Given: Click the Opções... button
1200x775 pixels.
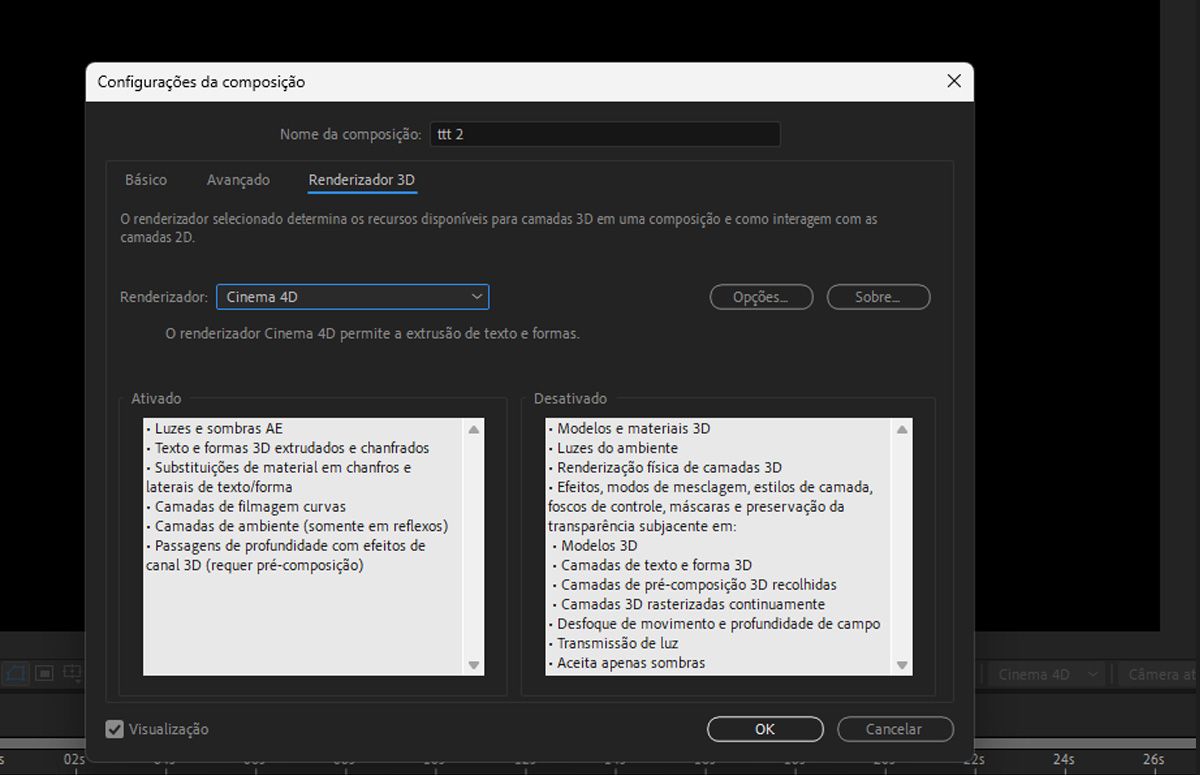Looking at the screenshot, I should tap(761, 296).
